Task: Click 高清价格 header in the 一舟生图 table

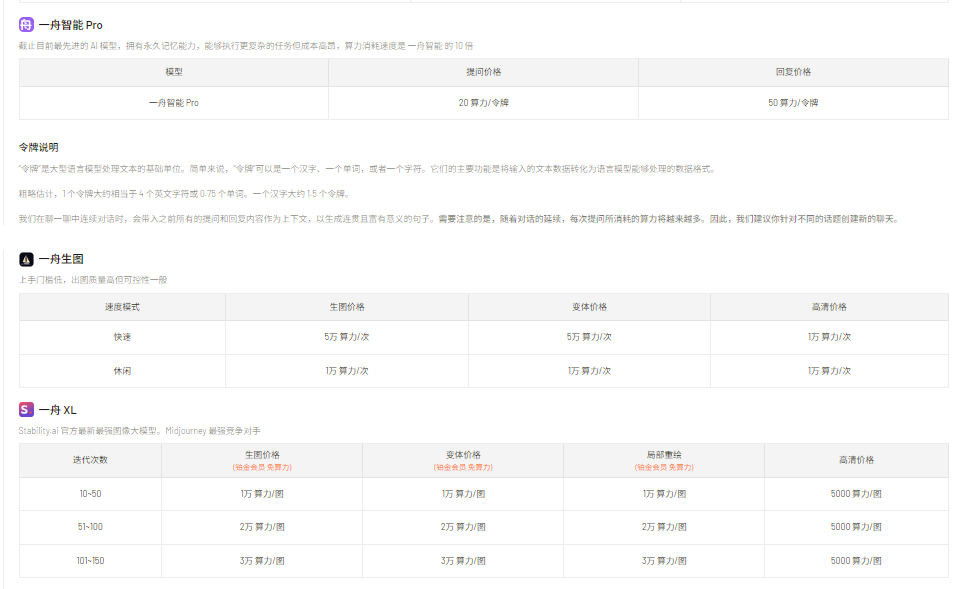Action: pos(829,307)
